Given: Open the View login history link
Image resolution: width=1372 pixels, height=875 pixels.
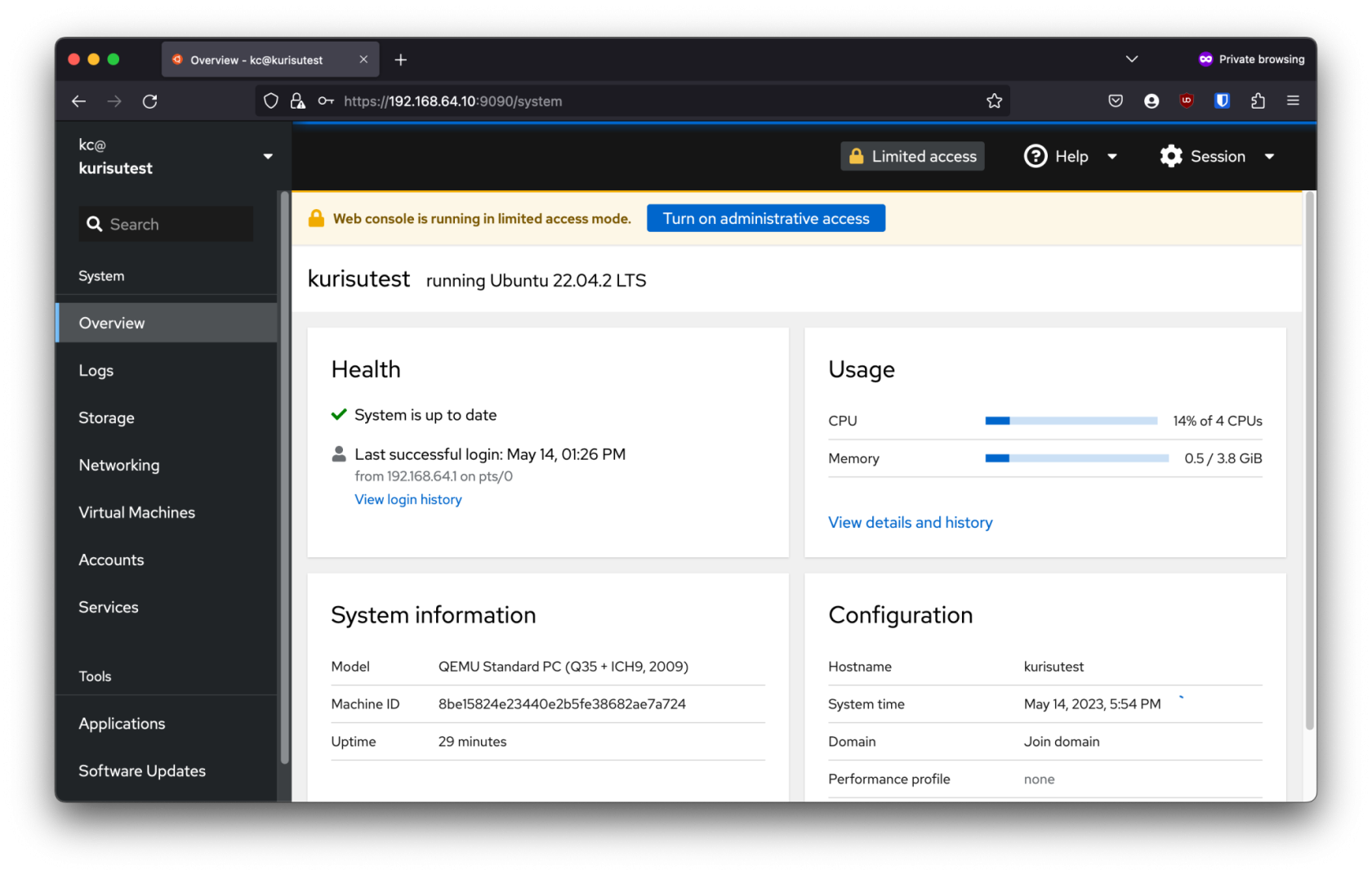Looking at the screenshot, I should coord(408,499).
